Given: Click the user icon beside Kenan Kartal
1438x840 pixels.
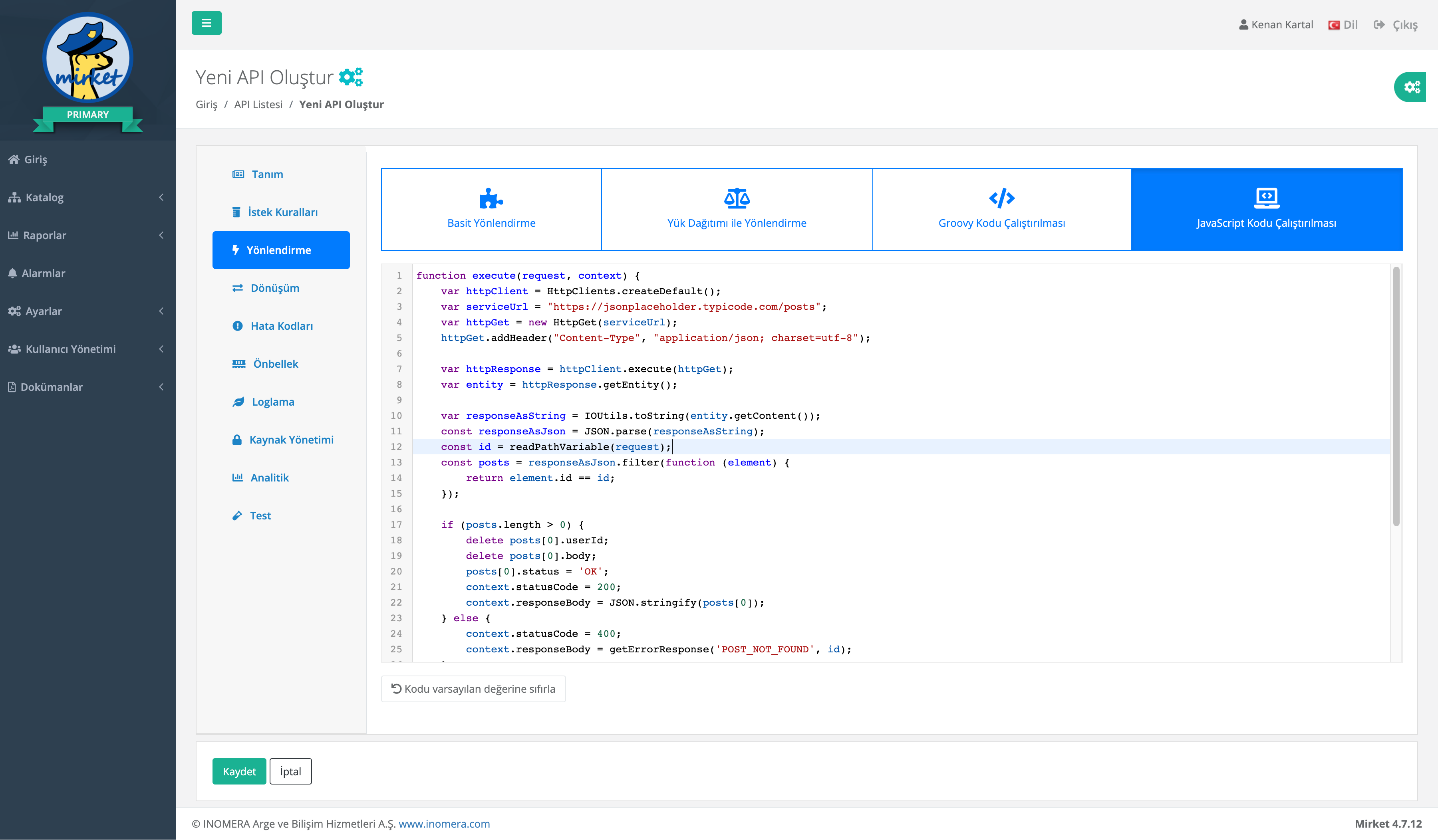Looking at the screenshot, I should (x=1243, y=24).
